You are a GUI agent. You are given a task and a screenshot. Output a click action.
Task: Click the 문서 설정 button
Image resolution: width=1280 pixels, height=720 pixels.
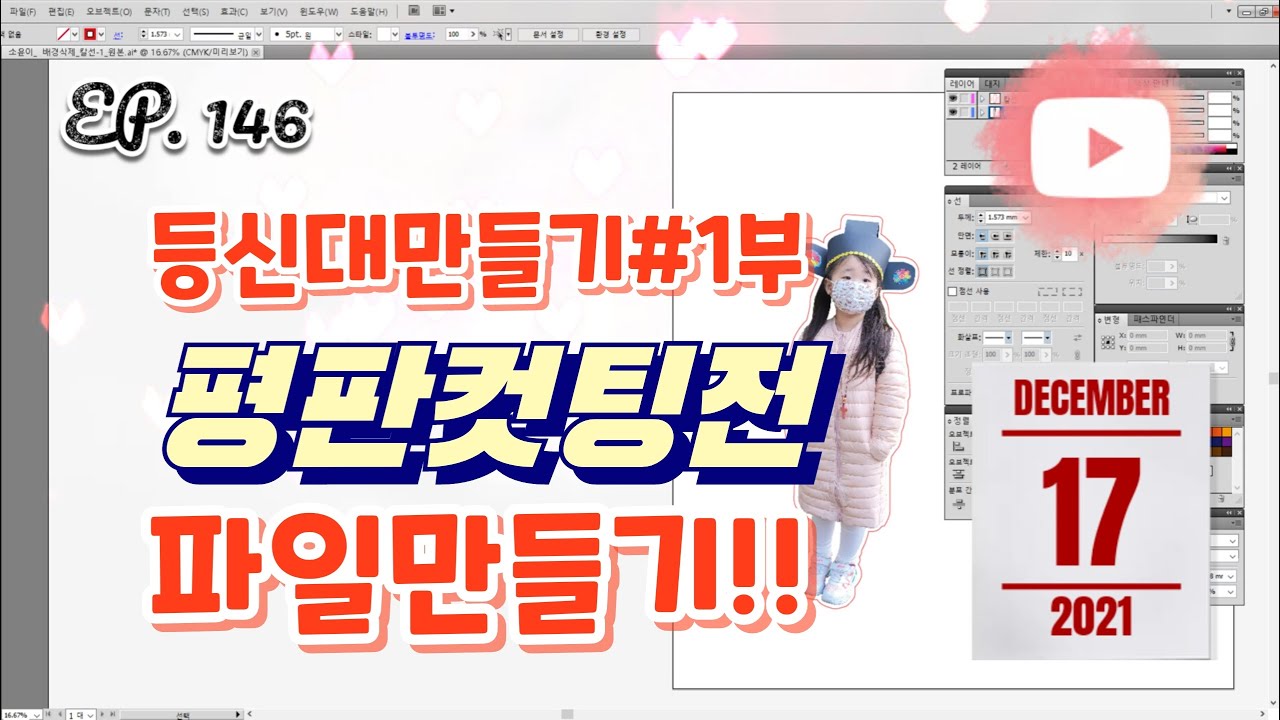548,34
